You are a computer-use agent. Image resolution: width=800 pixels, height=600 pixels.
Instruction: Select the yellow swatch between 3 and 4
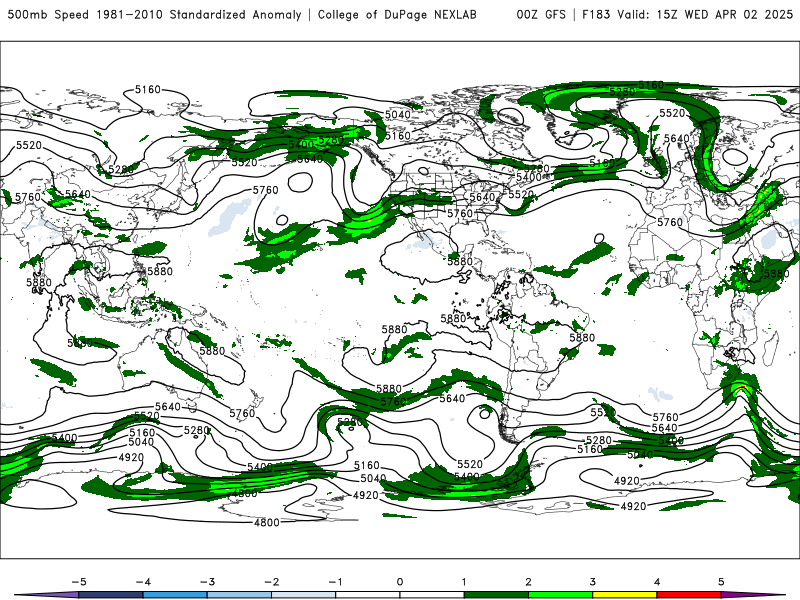pos(625,595)
